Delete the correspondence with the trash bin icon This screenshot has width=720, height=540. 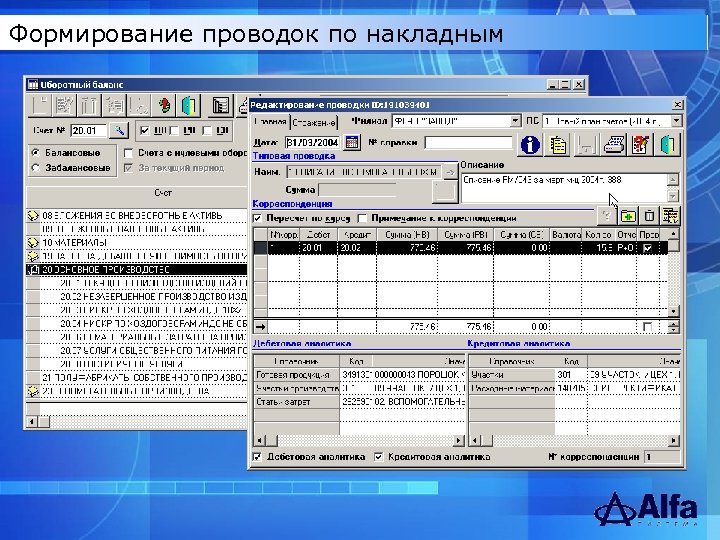click(649, 215)
